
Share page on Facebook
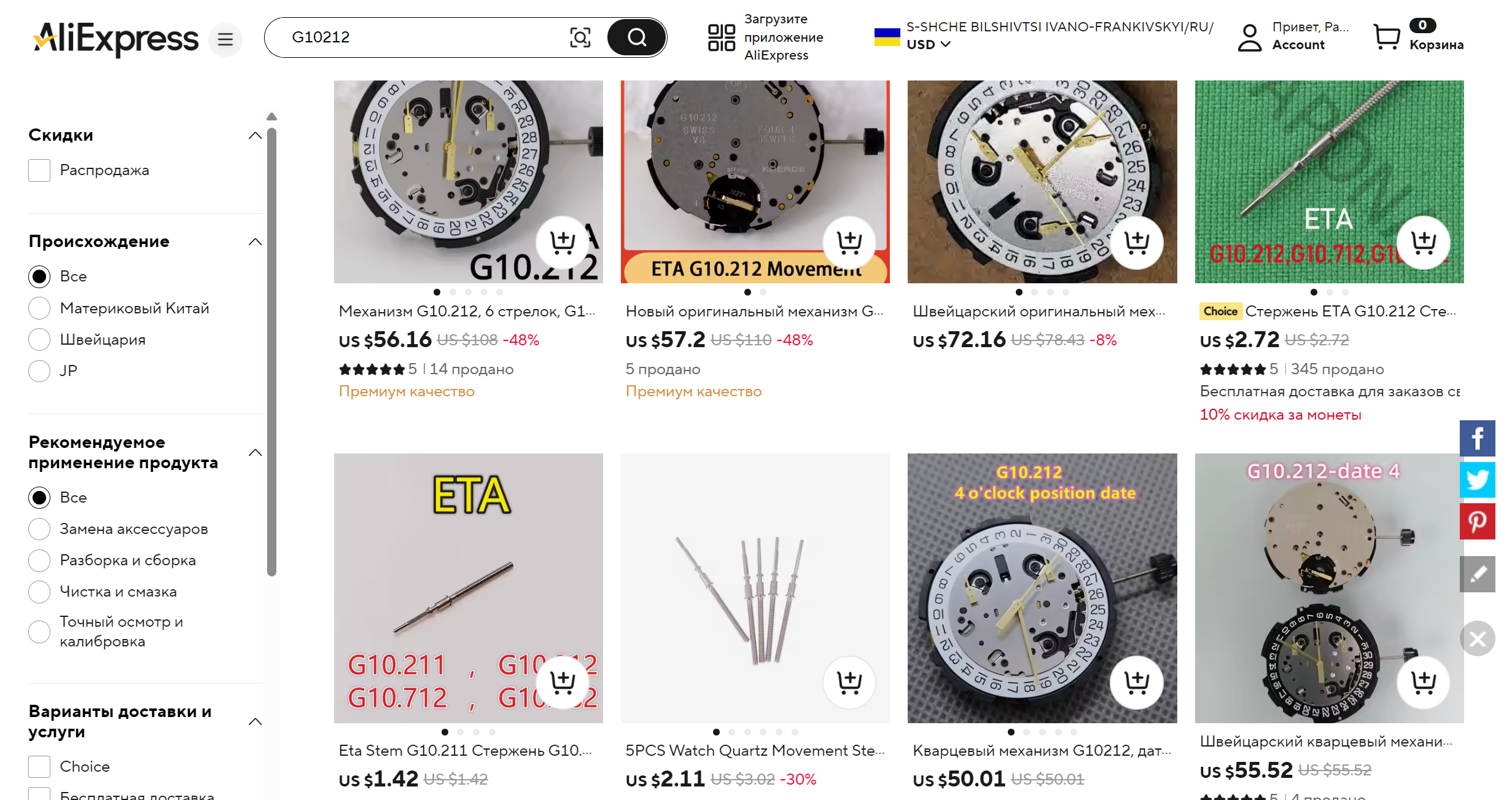[x=1478, y=438]
